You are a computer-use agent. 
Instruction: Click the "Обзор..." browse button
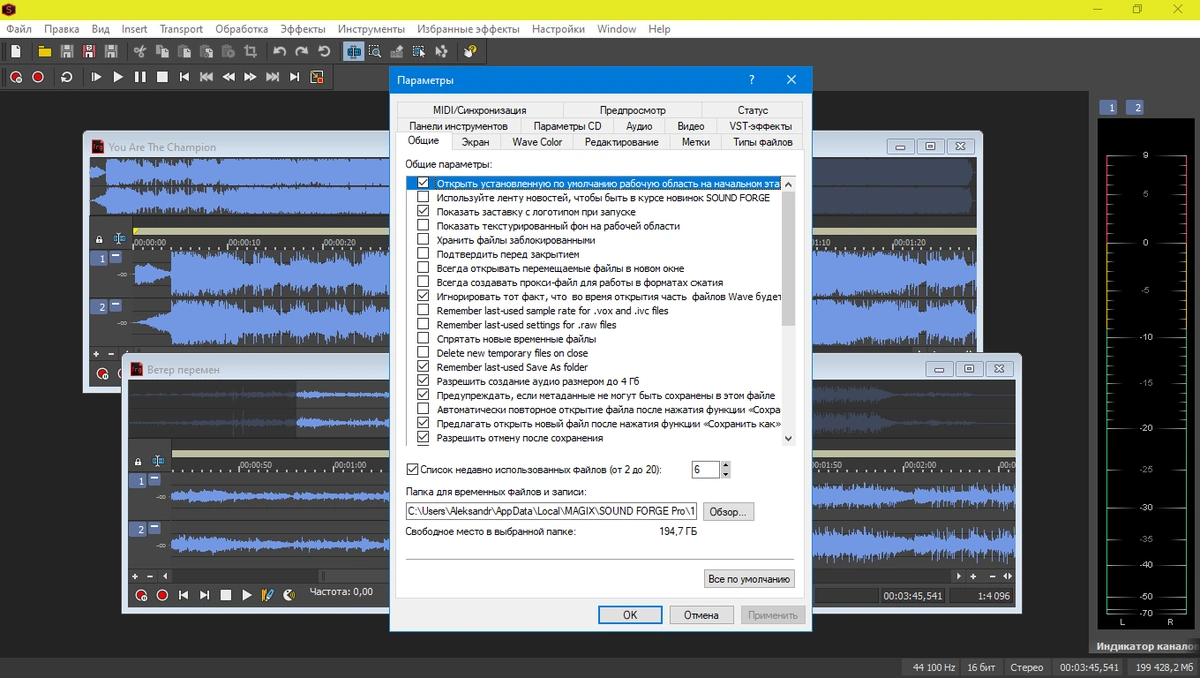pos(728,511)
